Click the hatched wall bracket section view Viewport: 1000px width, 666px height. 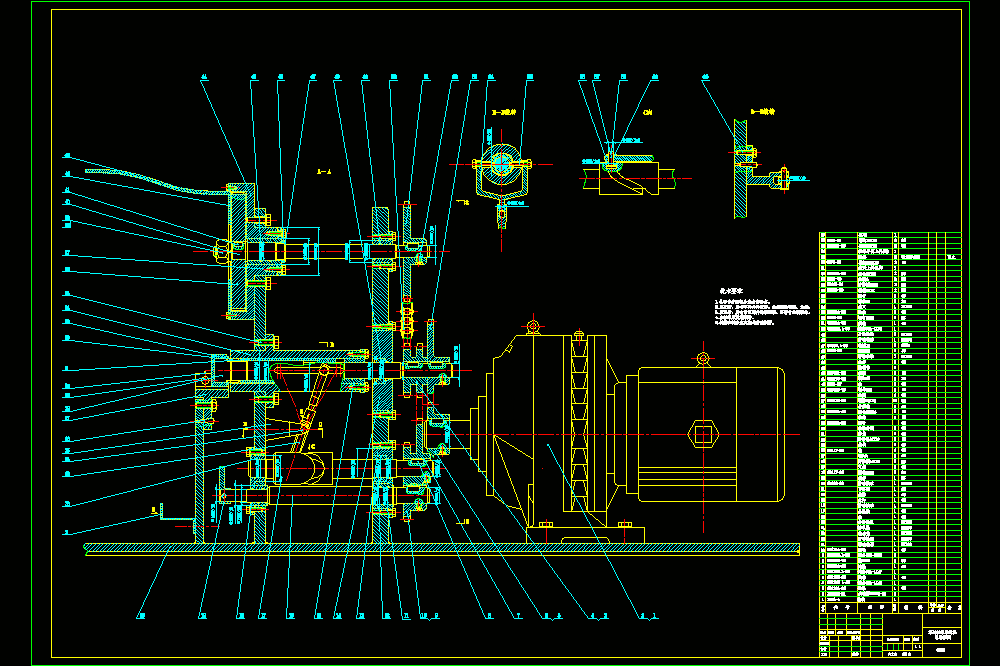pyautogui.click(x=762, y=168)
